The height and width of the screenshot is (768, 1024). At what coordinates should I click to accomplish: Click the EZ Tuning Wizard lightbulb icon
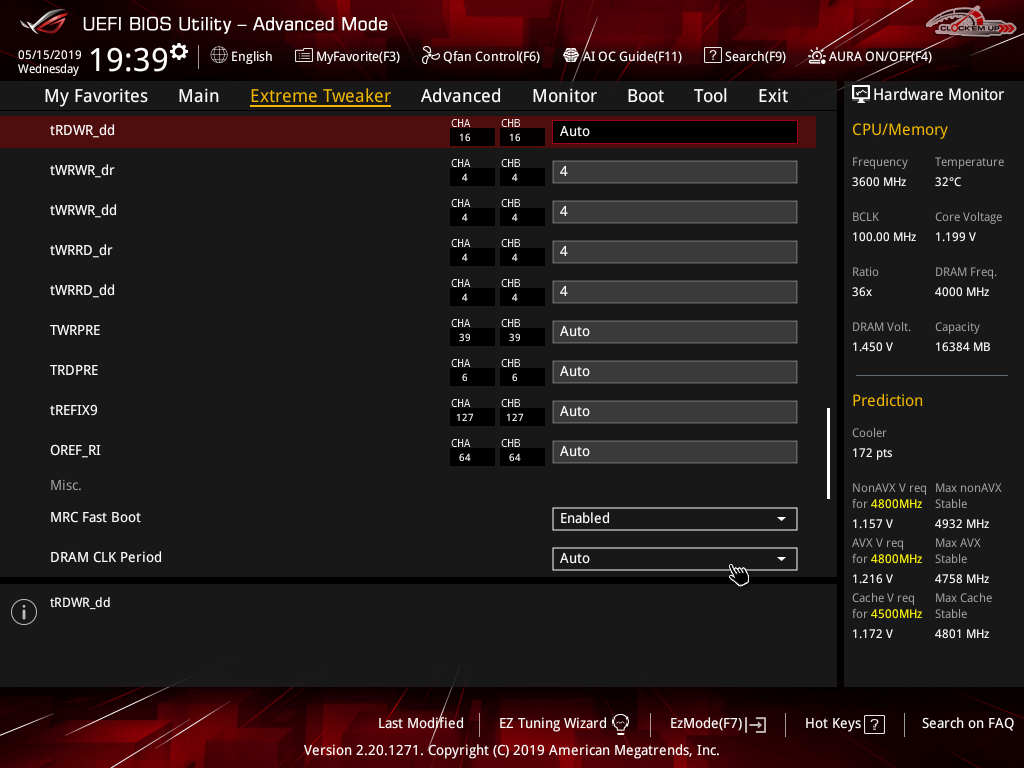pos(620,723)
